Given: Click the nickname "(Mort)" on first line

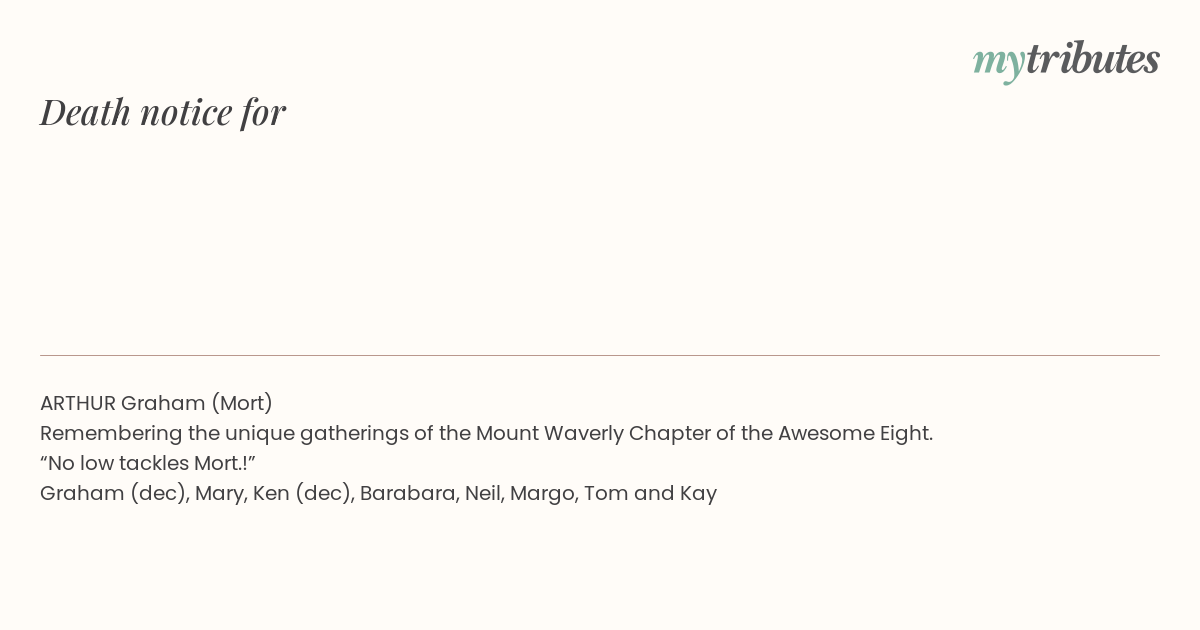Looking at the screenshot, I should point(241,403).
